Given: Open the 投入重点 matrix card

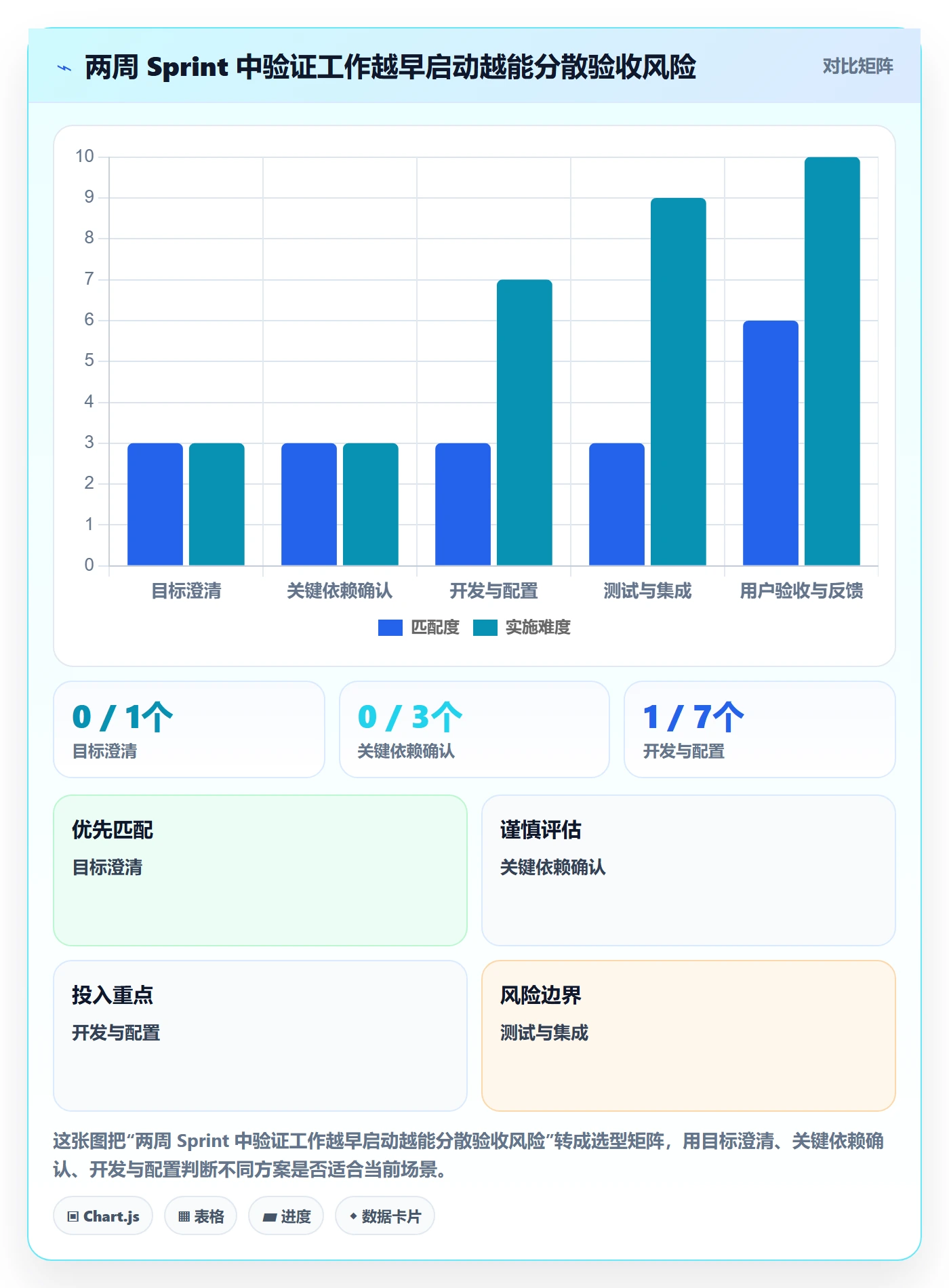Looking at the screenshot, I should pos(260,1036).
